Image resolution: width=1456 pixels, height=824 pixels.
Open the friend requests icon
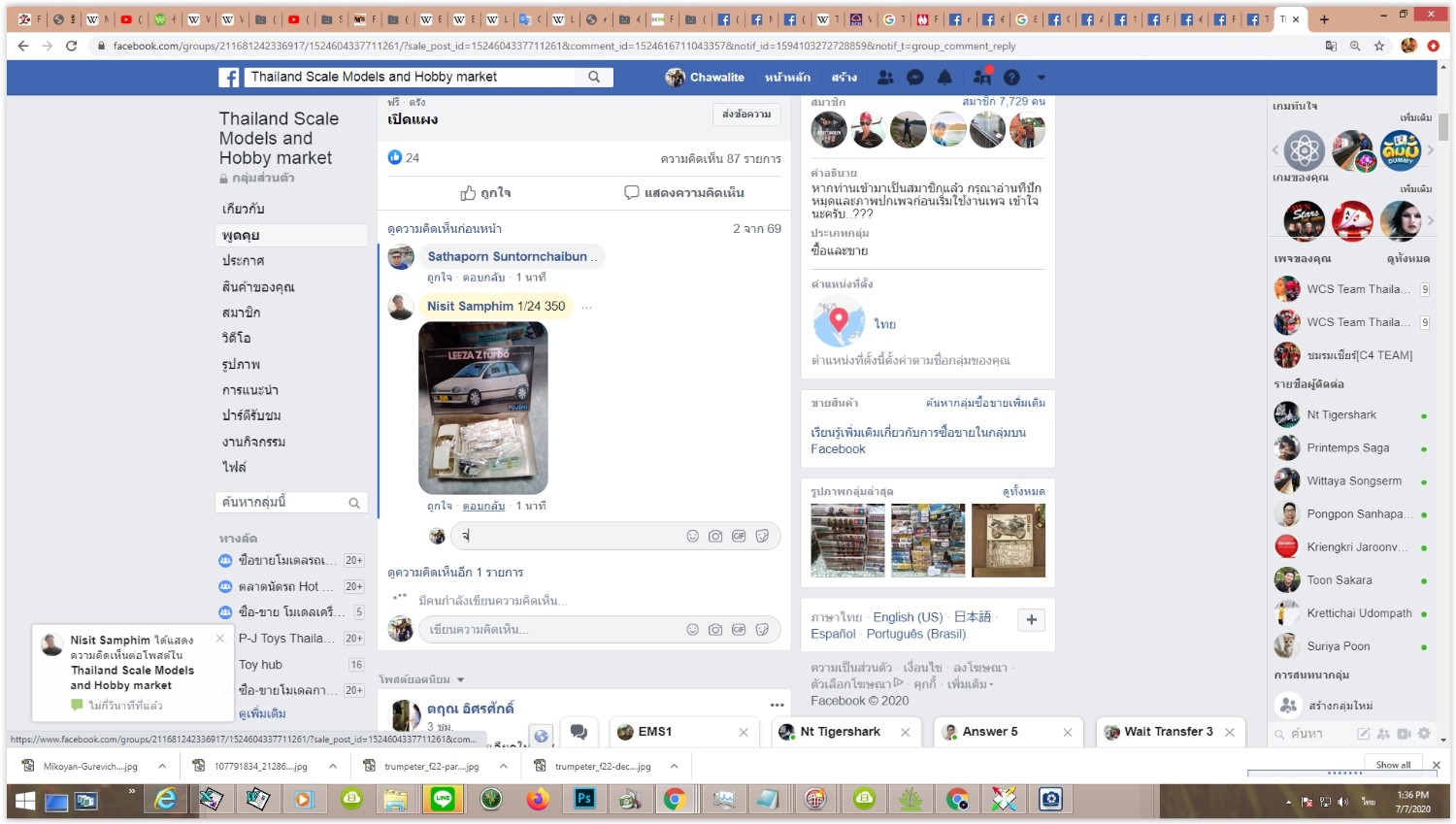(x=885, y=78)
